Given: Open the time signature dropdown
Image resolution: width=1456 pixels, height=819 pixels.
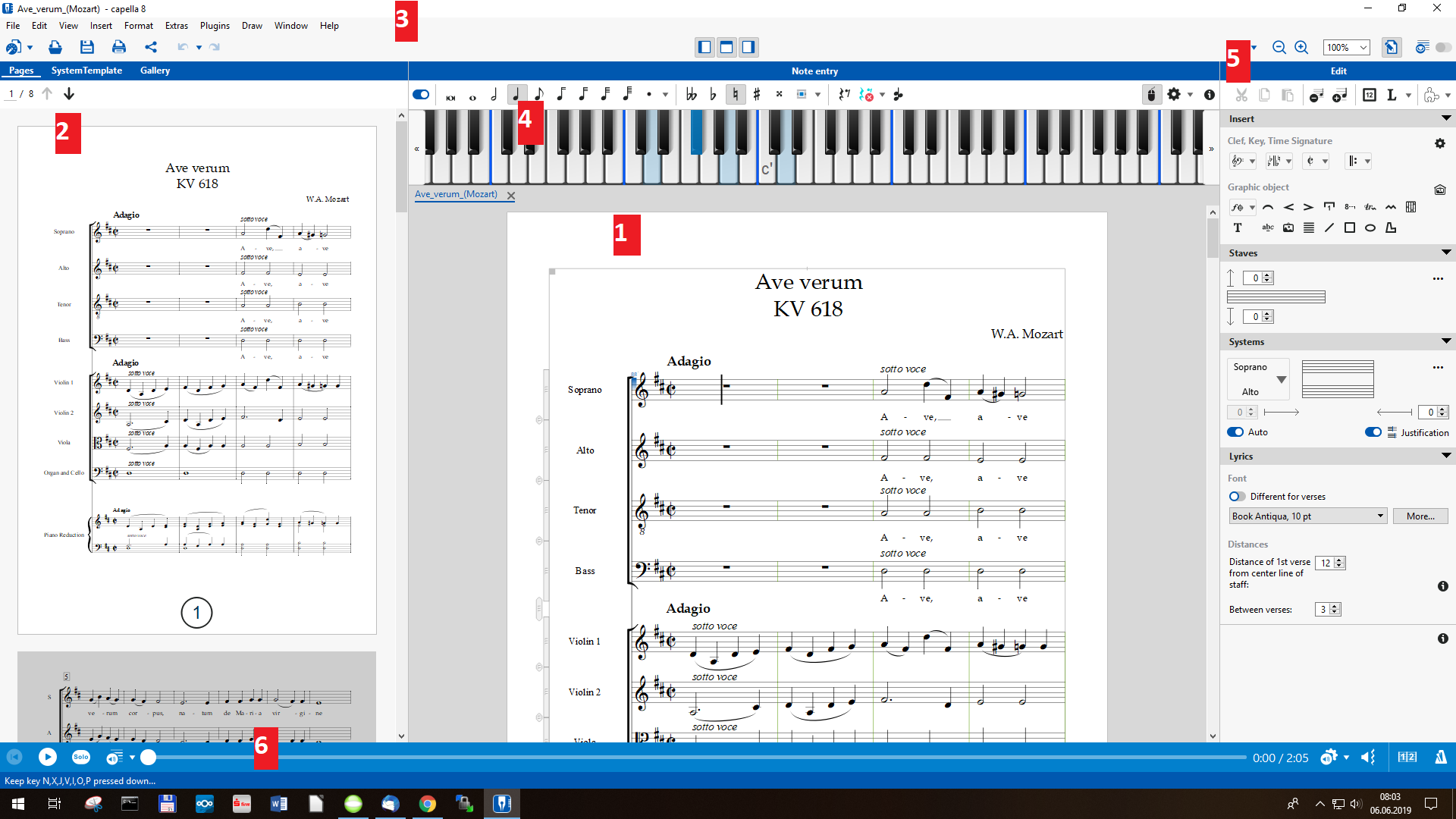Looking at the screenshot, I should click(1316, 161).
